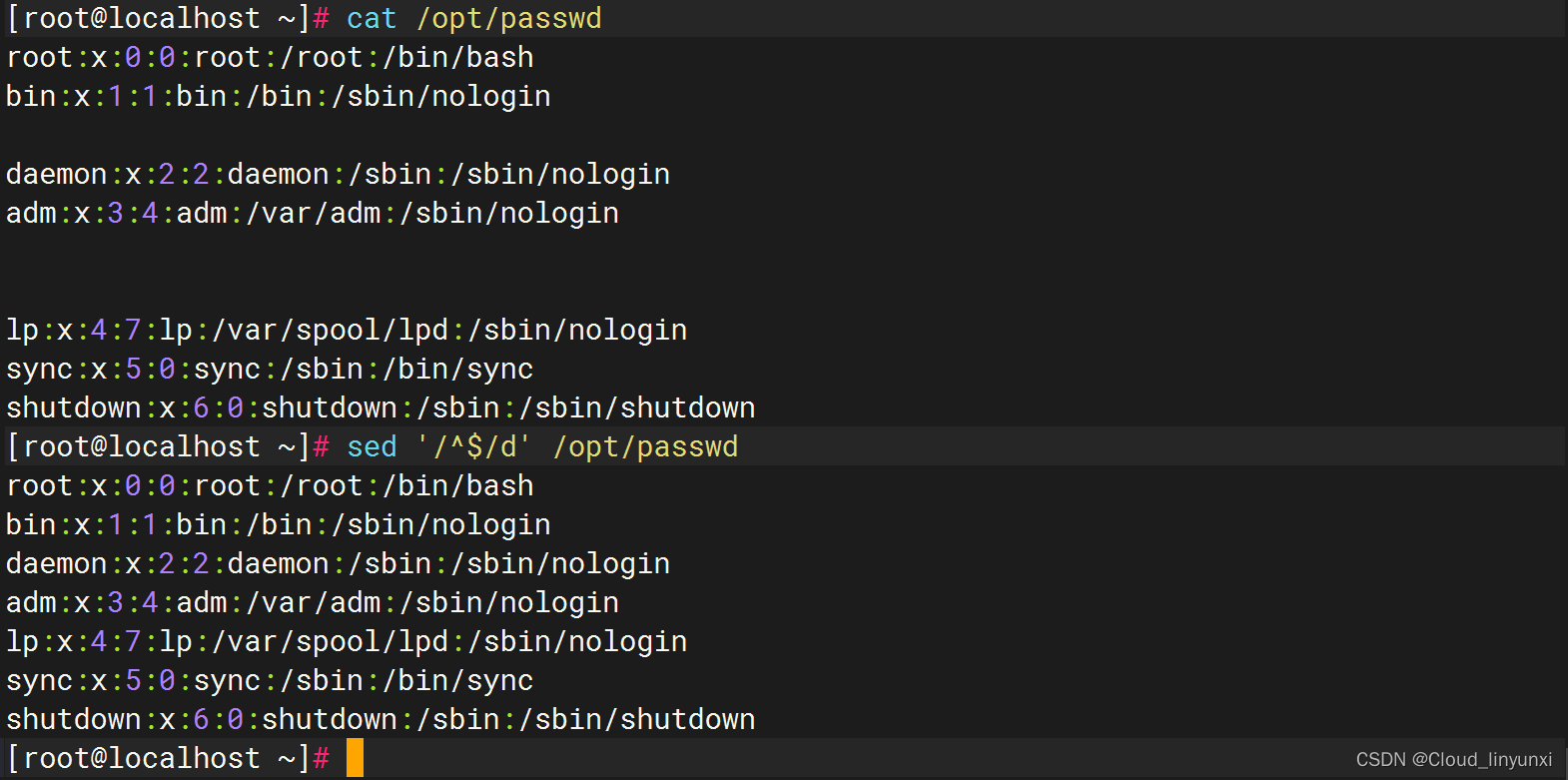Viewport: 1568px width, 780px height.
Task: Click first shutdown:x:6:0 output line
Action: [381, 408]
